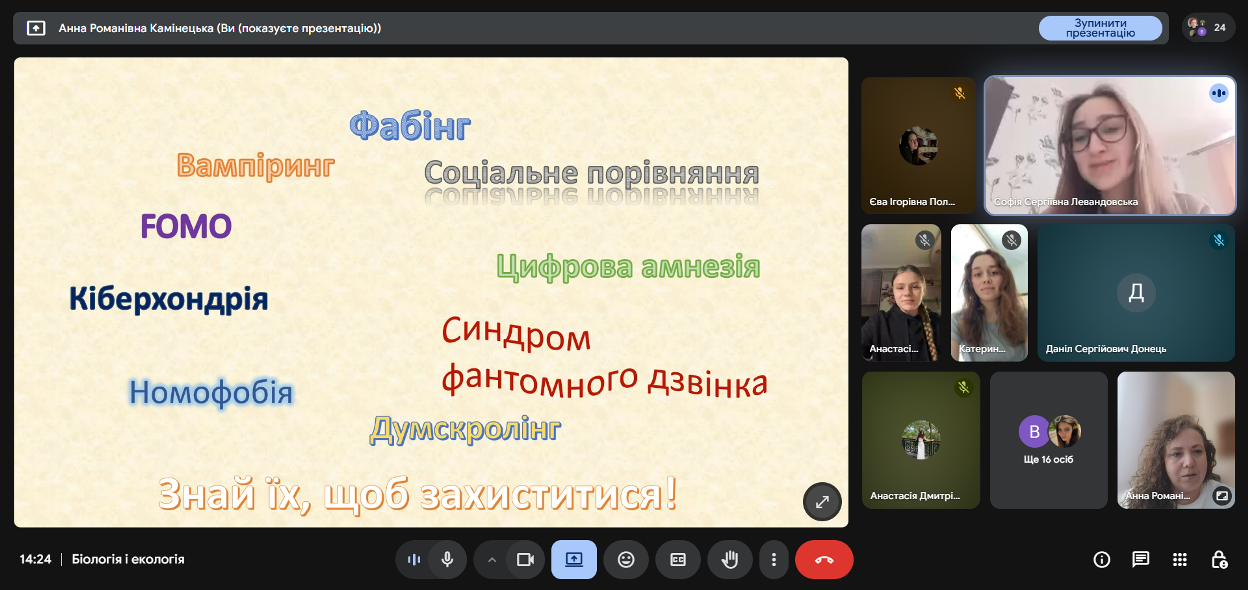The width and height of the screenshot is (1248, 590).
Task: Click muted mic icon on Катерина's tile
Action: click(x=1012, y=240)
